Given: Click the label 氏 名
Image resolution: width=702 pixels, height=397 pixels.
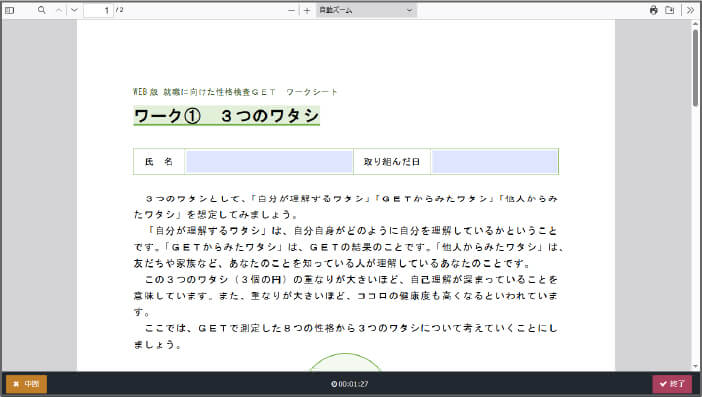Looking at the screenshot, I should coord(159,162).
